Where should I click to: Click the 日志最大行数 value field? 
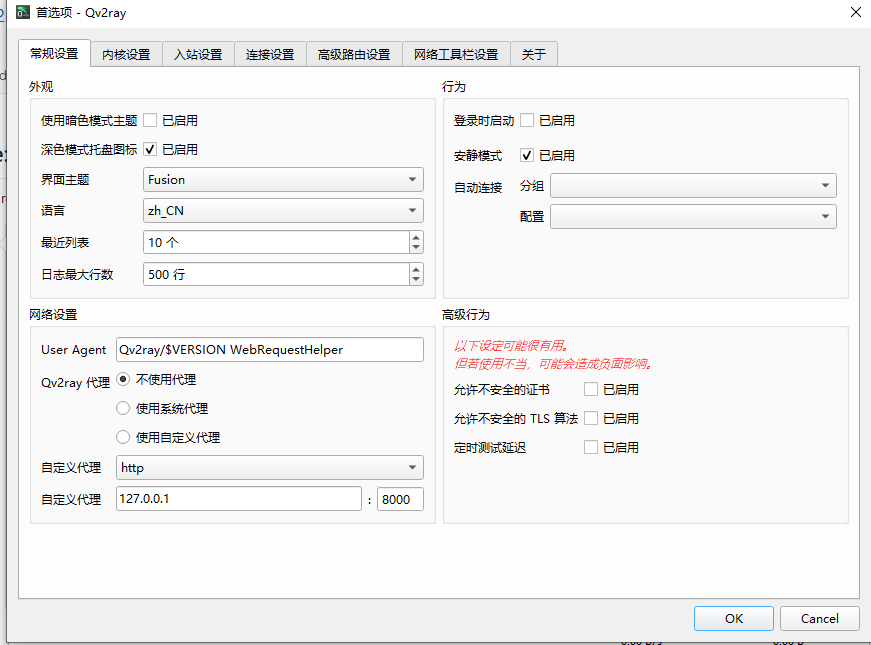click(277, 274)
